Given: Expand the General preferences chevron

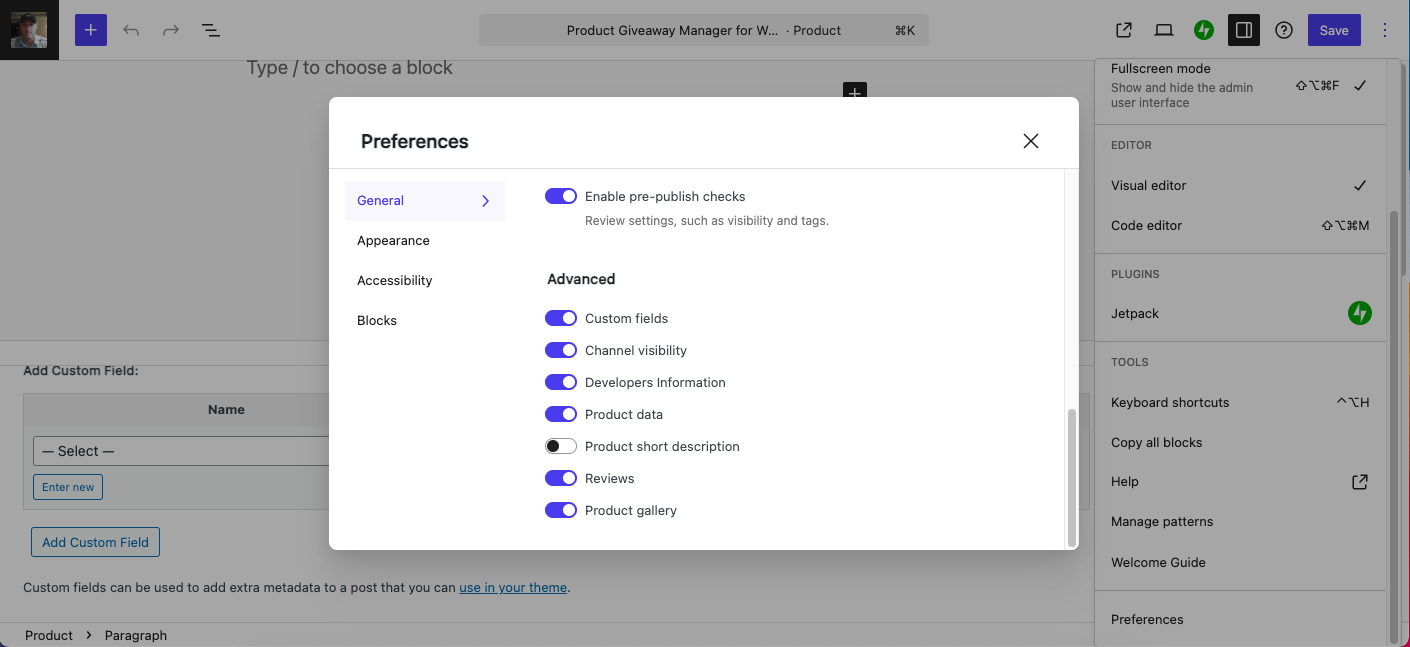Looking at the screenshot, I should coord(486,201).
